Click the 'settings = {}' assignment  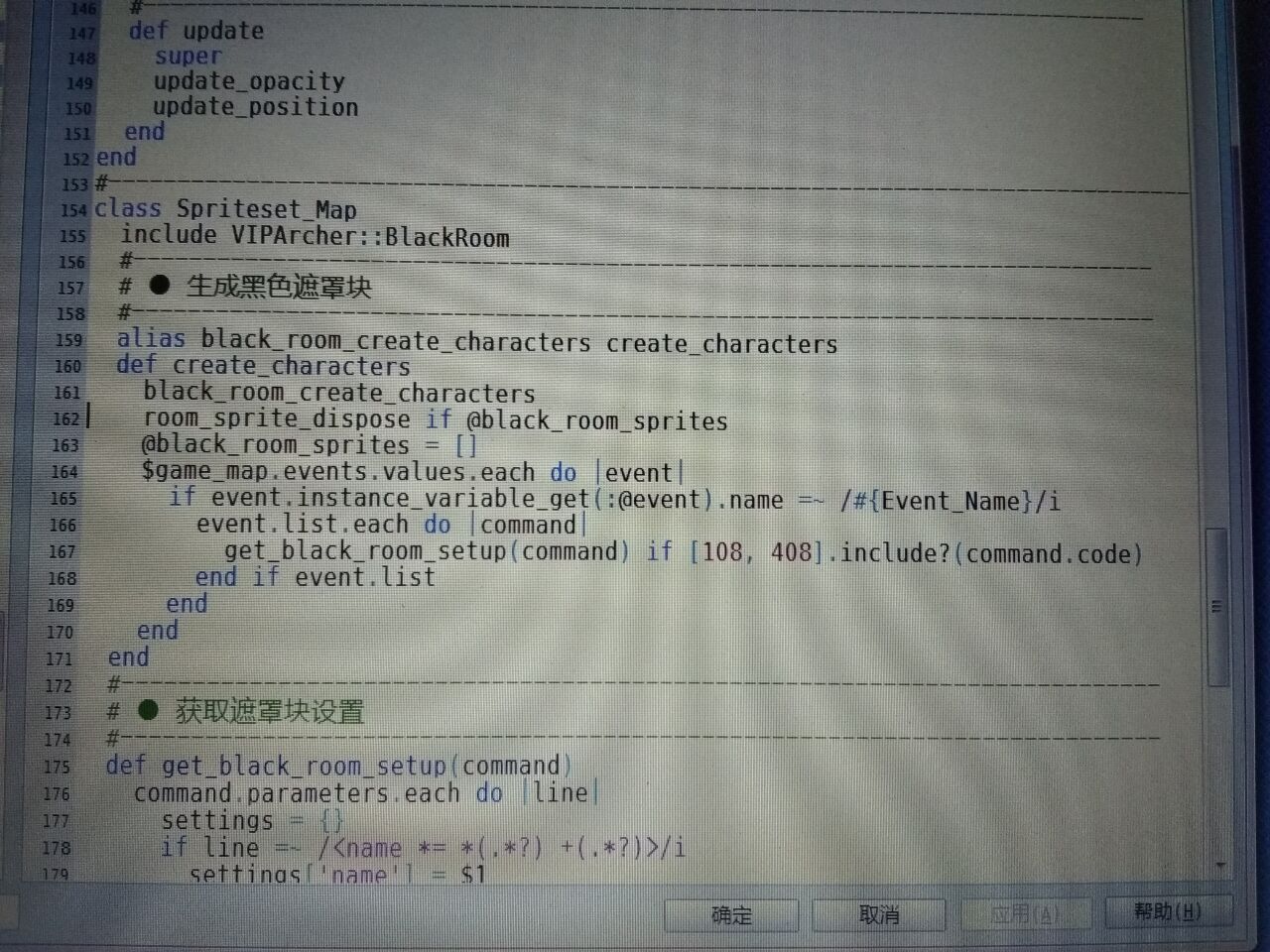coord(253,821)
